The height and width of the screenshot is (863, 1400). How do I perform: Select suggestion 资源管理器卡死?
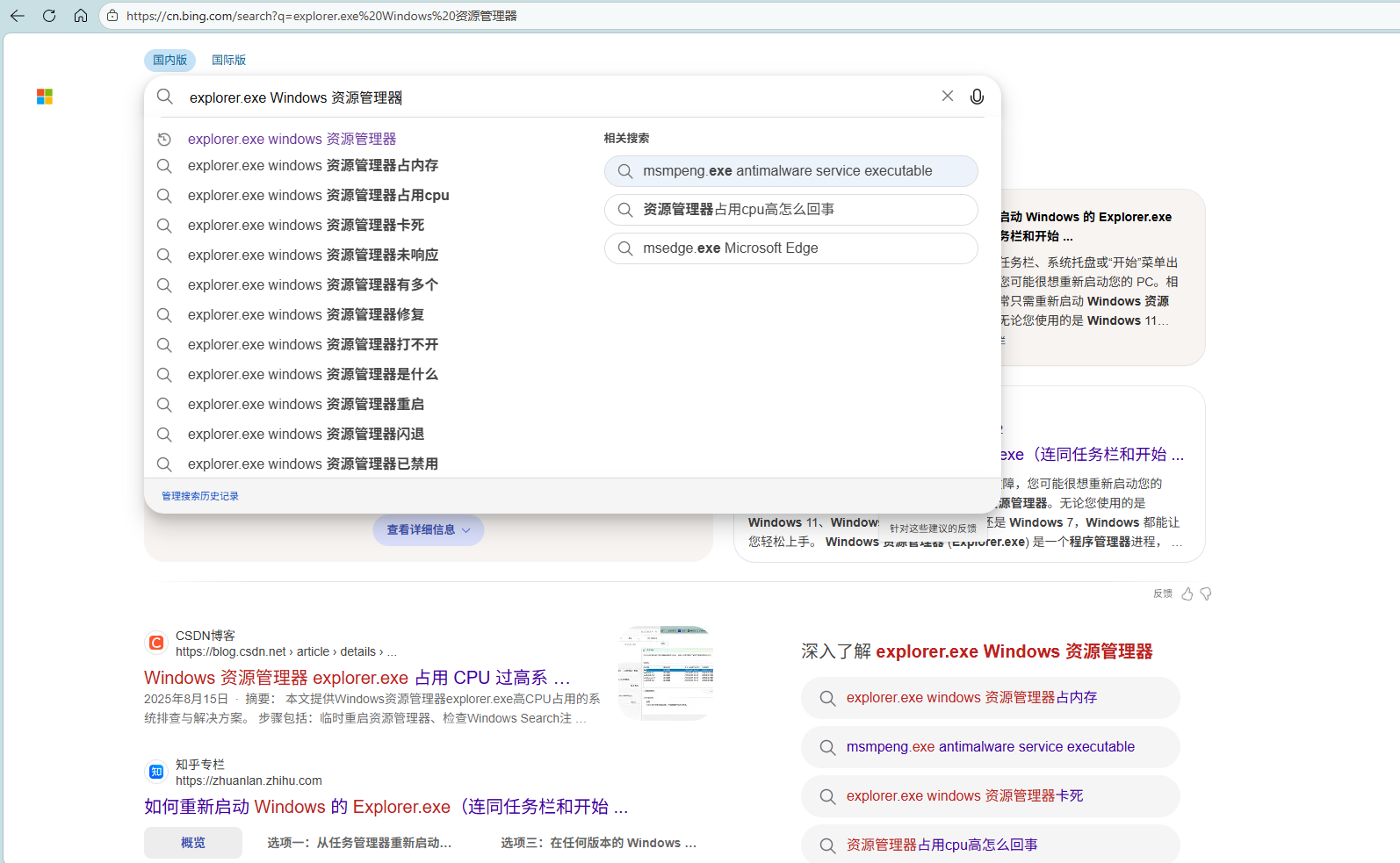(x=306, y=225)
